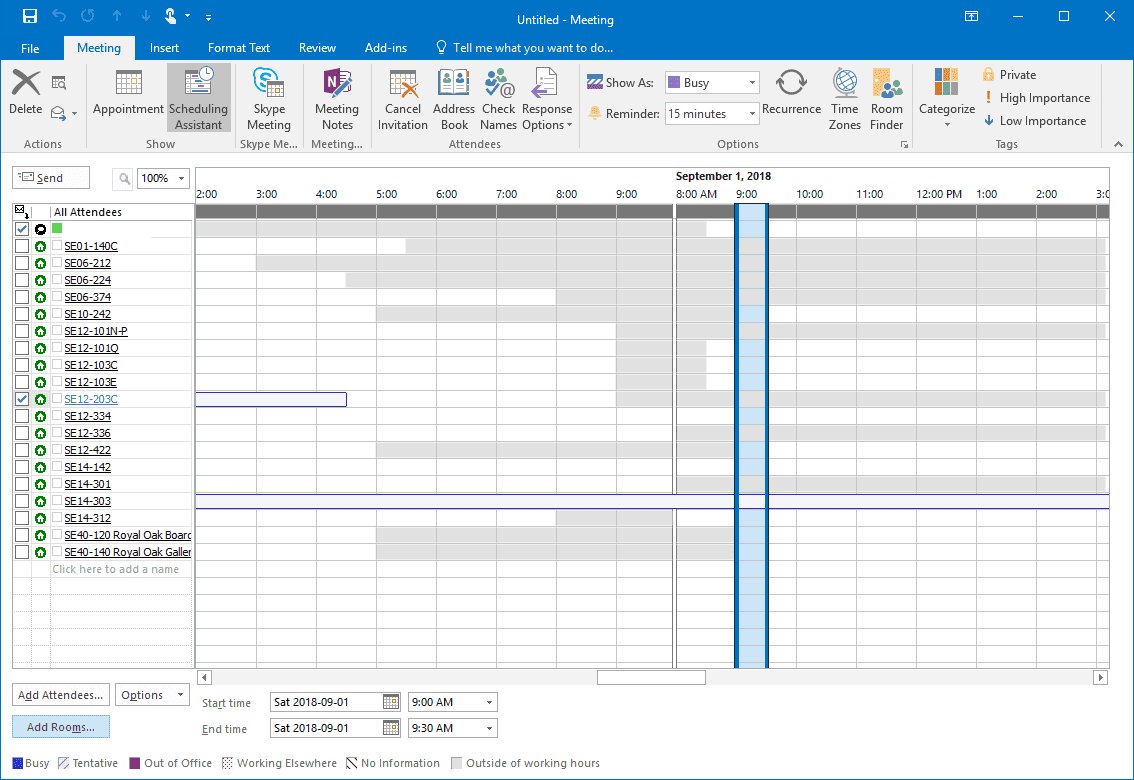Image resolution: width=1134 pixels, height=780 pixels.
Task: Run Check Names
Action: (x=498, y=98)
